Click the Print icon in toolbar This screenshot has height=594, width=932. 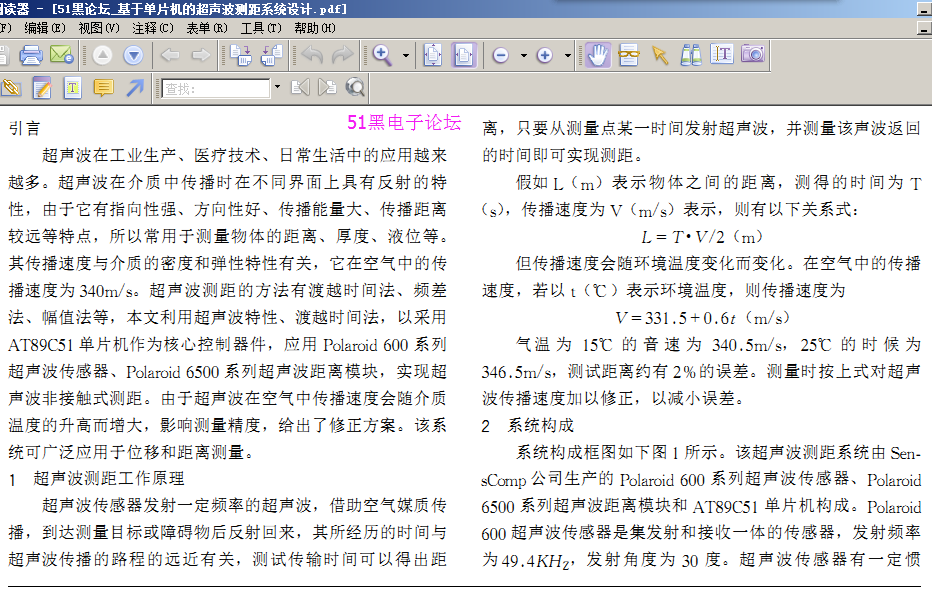point(31,55)
